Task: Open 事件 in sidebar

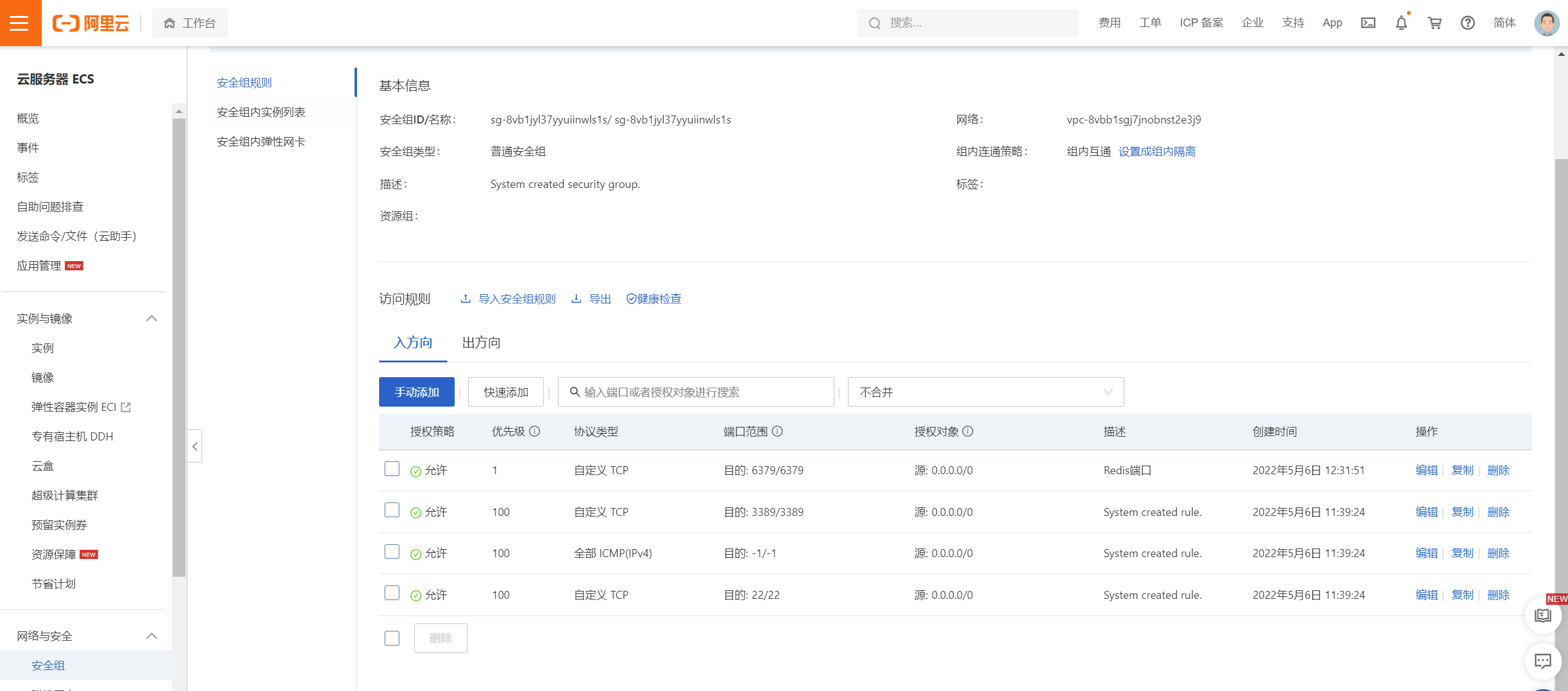Action: [x=28, y=147]
